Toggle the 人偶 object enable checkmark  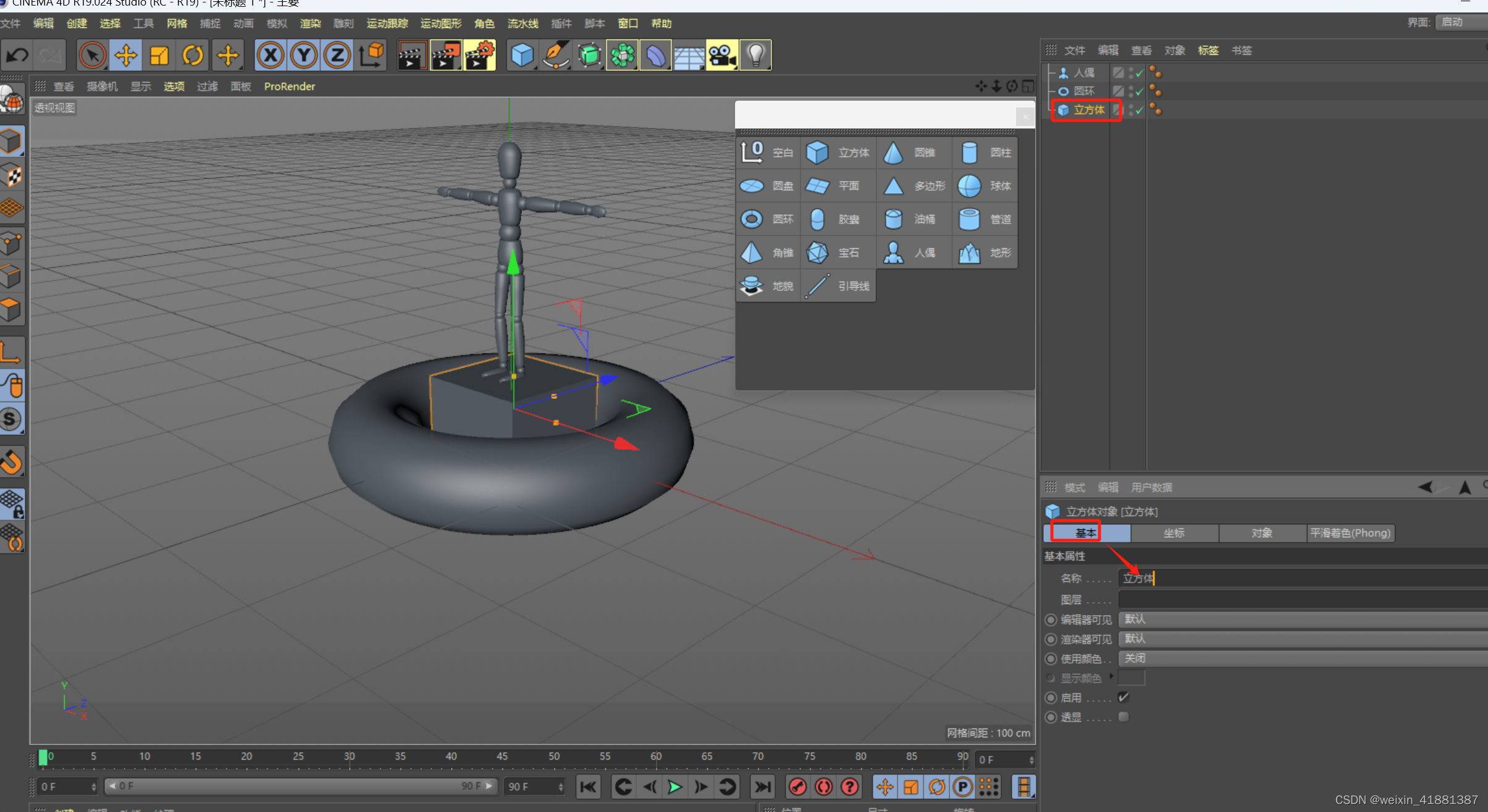tap(1139, 73)
